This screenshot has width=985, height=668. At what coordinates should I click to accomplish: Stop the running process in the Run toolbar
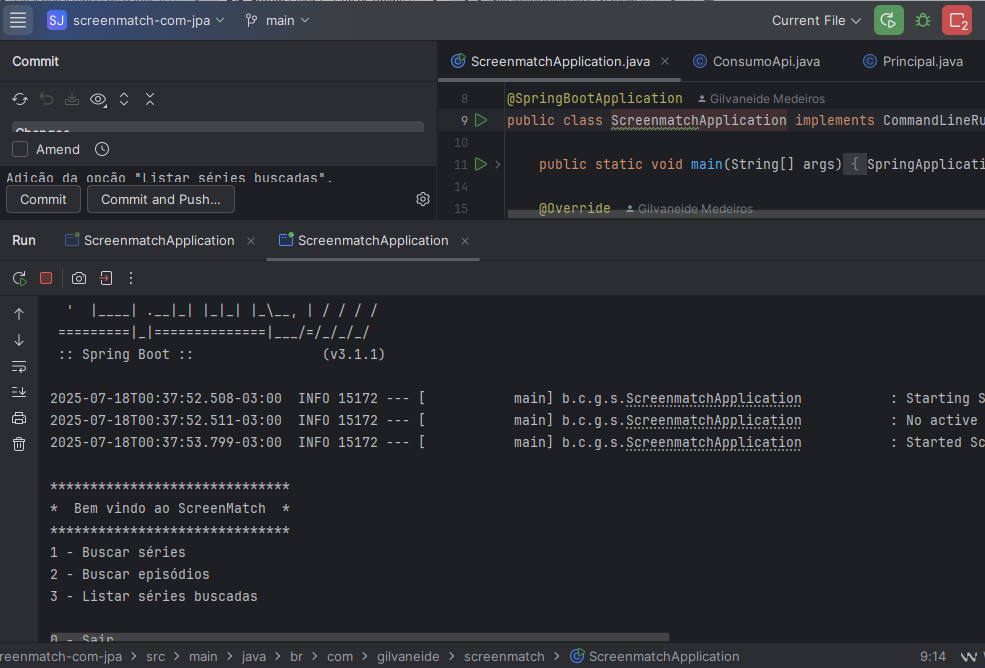(x=46, y=278)
